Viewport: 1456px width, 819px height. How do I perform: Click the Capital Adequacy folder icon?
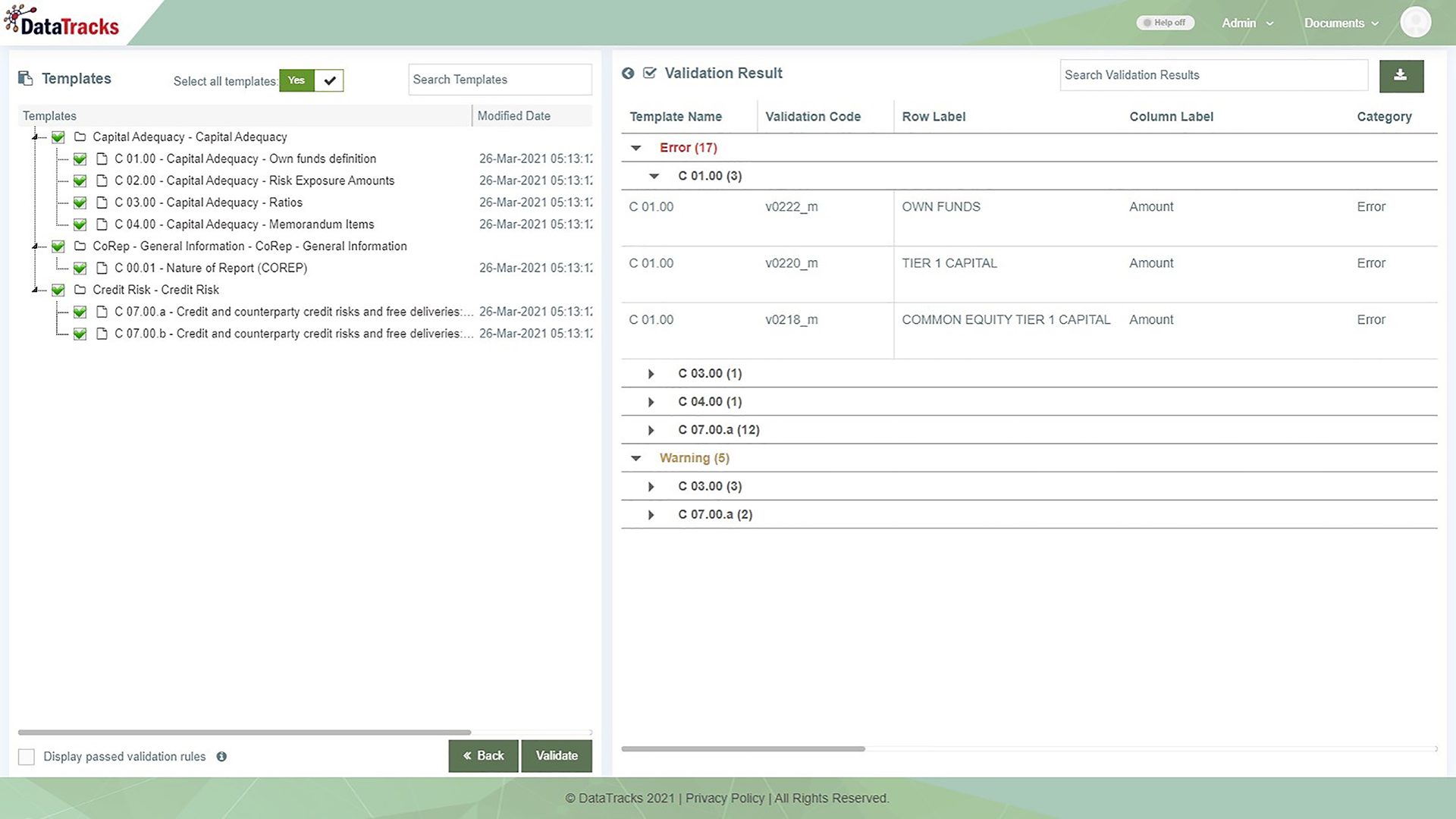80,137
